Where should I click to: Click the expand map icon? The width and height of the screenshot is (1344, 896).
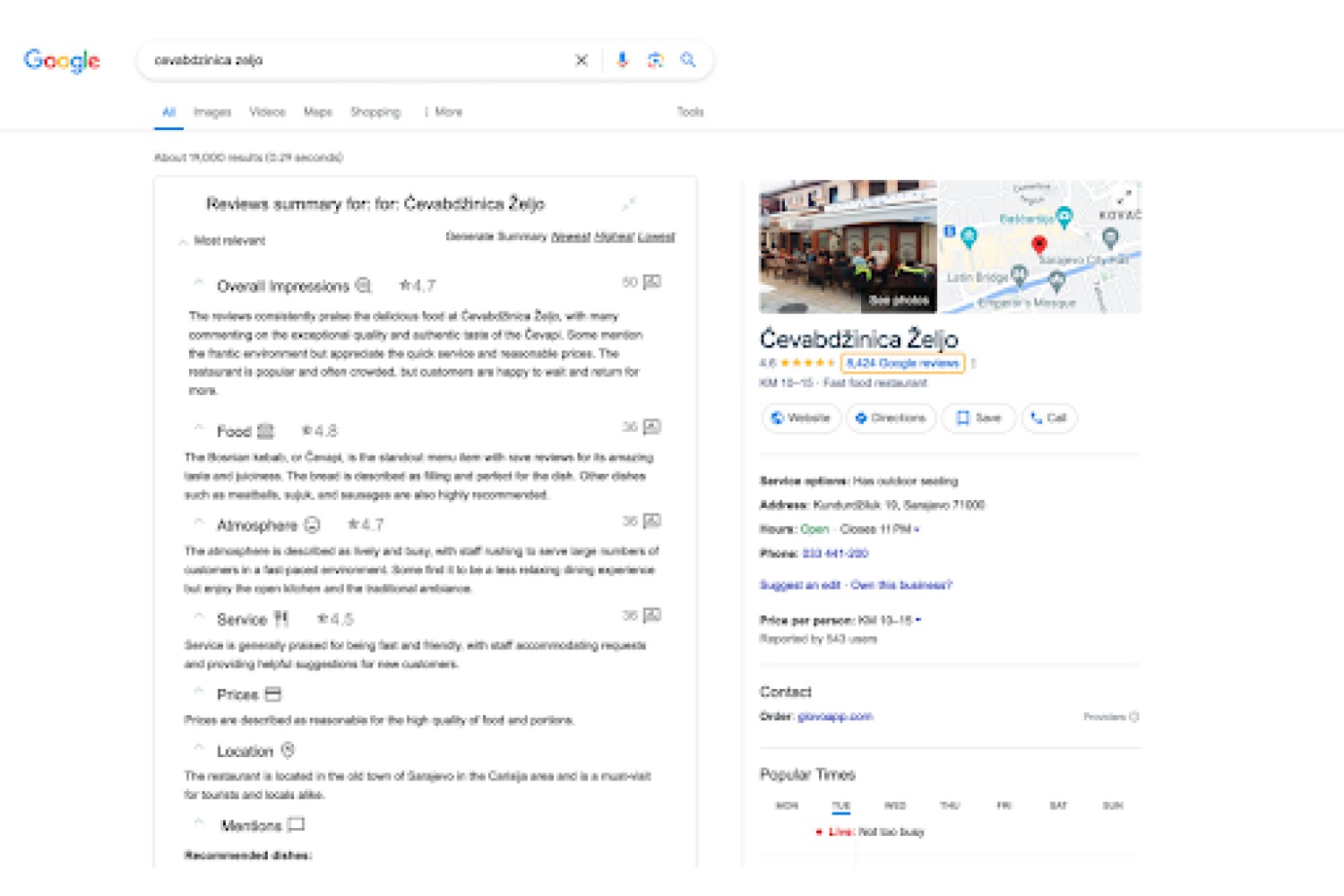[x=1124, y=196]
